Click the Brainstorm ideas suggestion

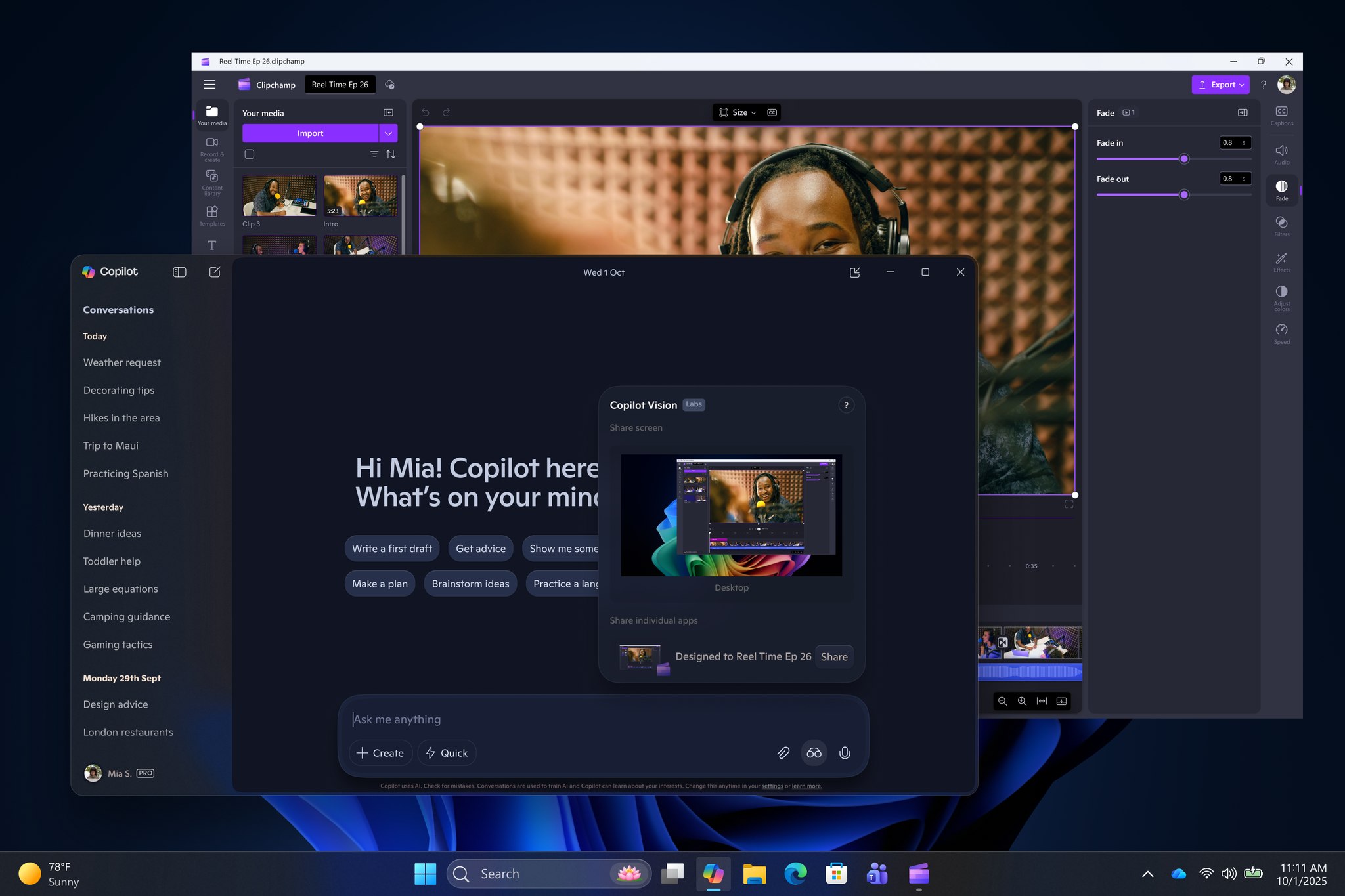tap(470, 584)
